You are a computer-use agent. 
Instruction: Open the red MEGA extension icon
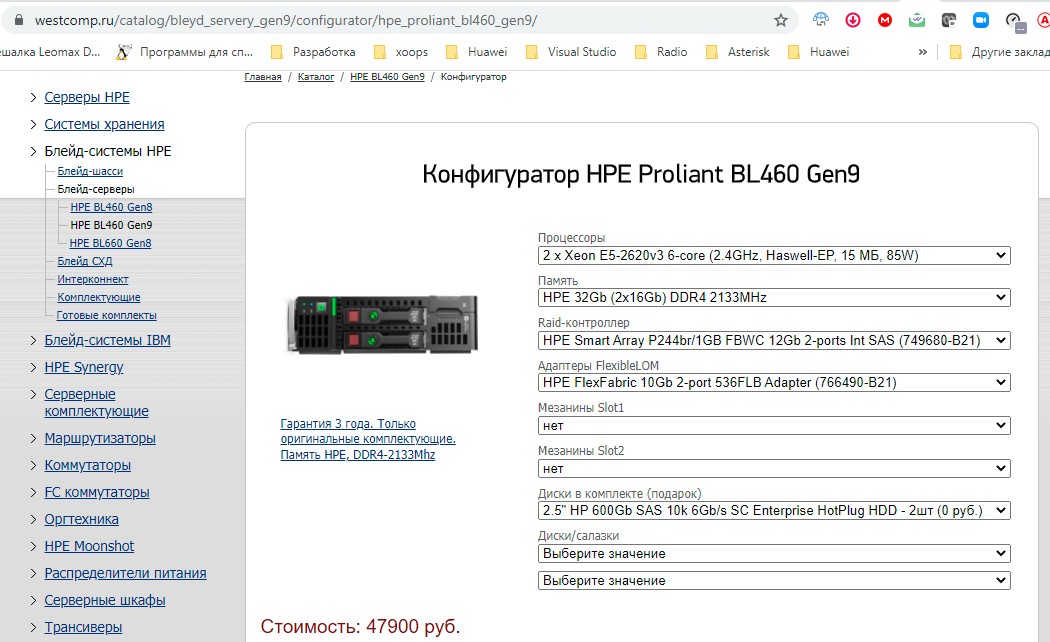click(885, 20)
